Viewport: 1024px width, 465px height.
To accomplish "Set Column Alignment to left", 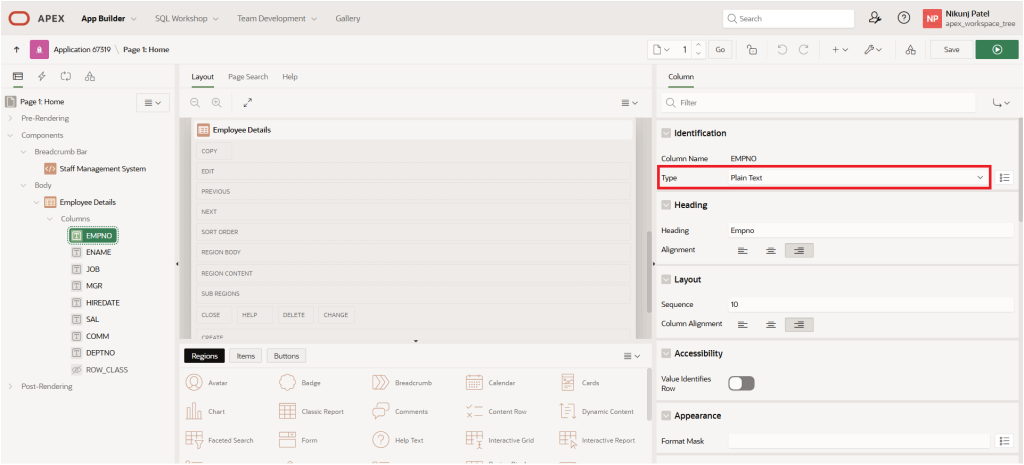I will point(742,324).
